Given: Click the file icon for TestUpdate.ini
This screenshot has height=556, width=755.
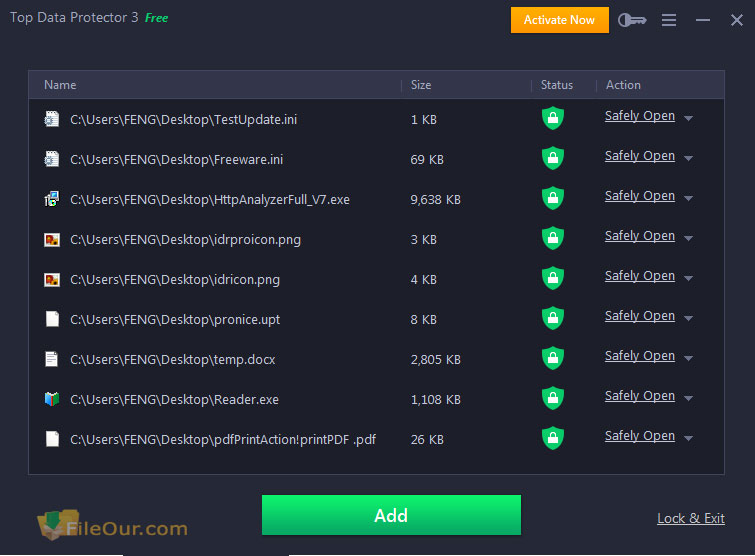Looking at the screenshot, I should pos(52,119).
